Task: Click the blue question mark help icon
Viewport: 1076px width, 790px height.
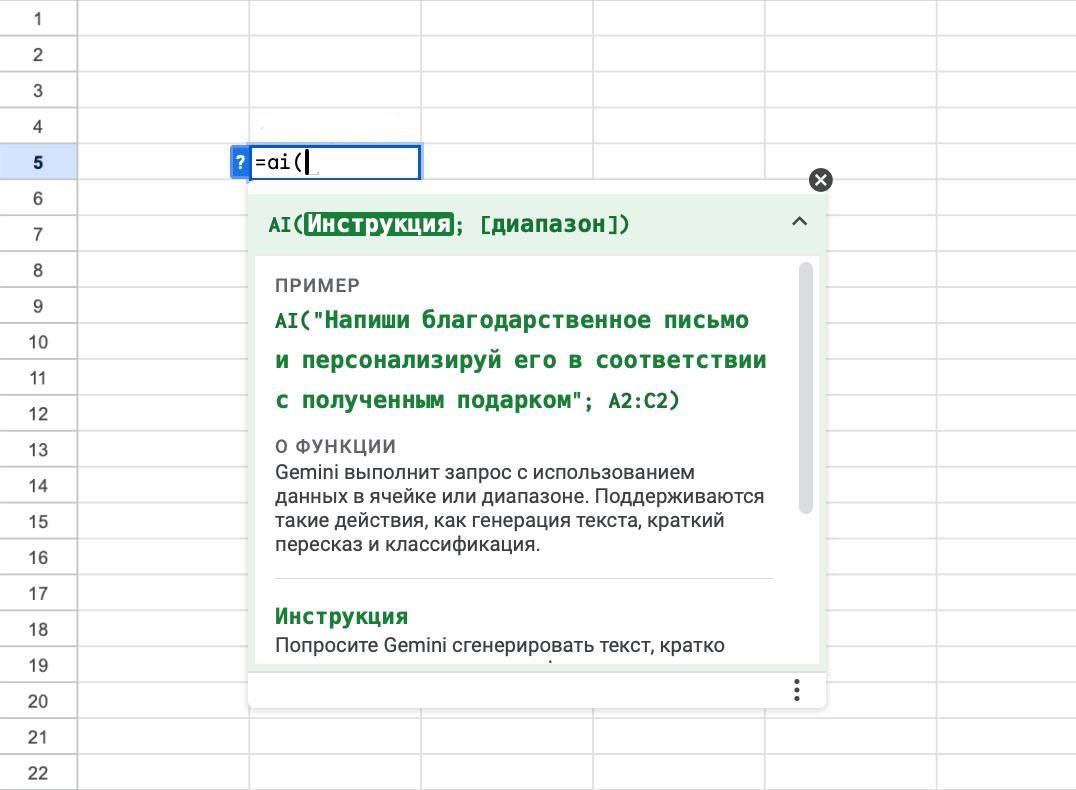Action: 239,163
